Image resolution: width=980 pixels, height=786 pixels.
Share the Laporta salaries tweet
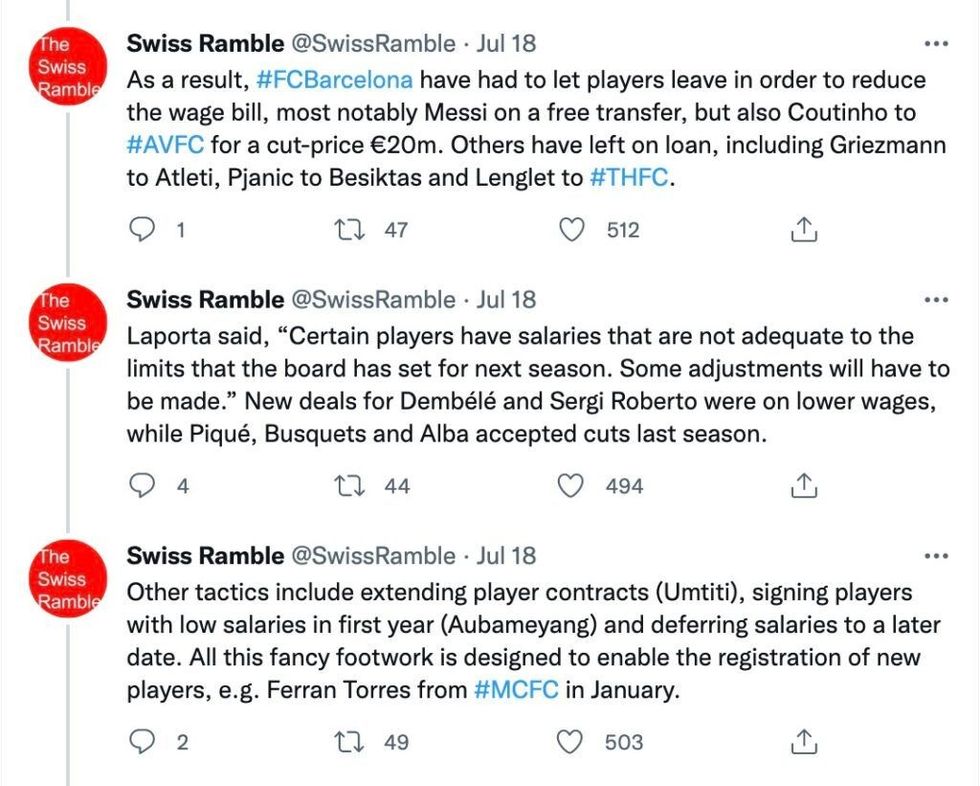(x=805, y=486)
